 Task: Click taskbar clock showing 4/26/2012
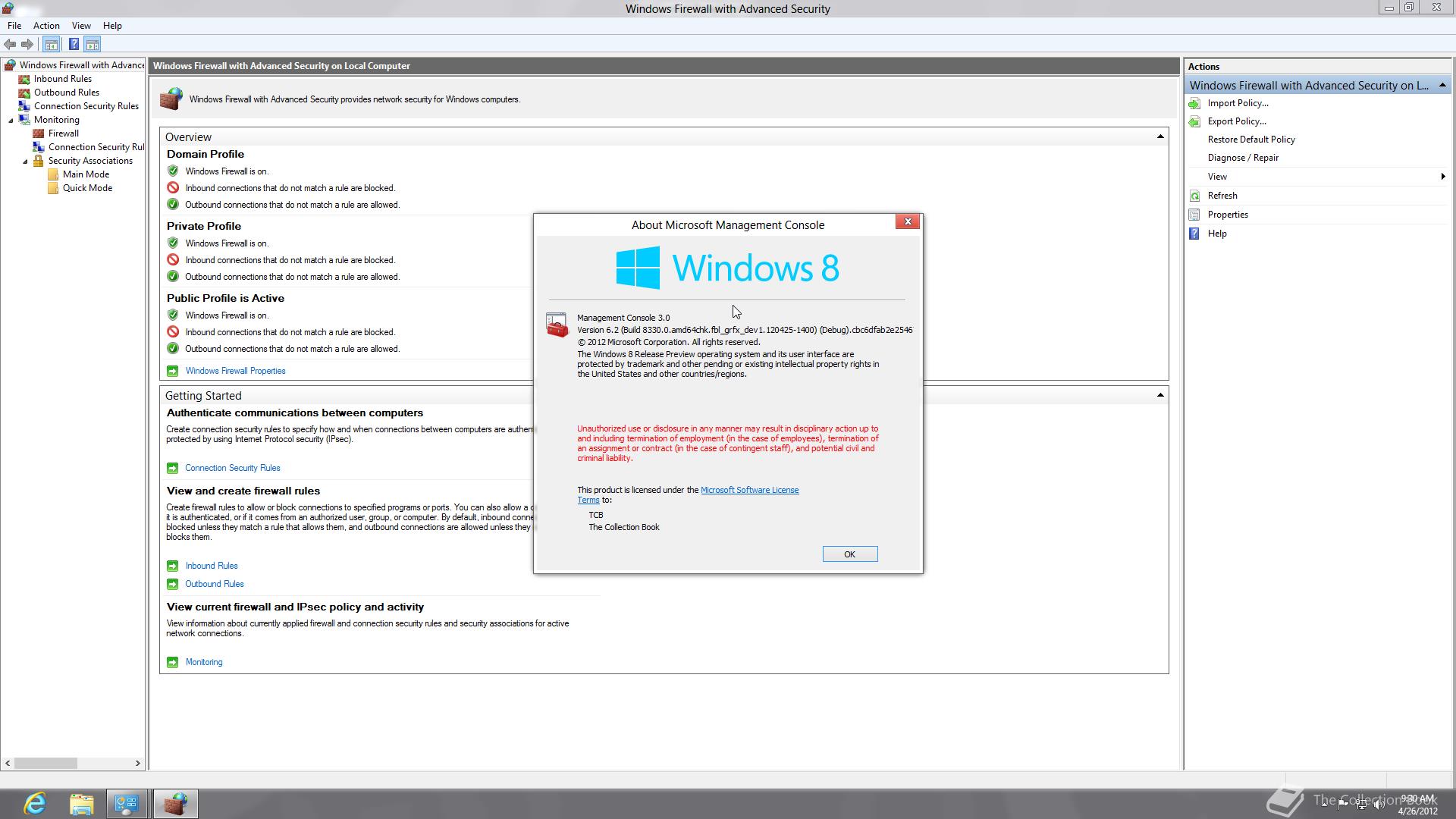1417,805
